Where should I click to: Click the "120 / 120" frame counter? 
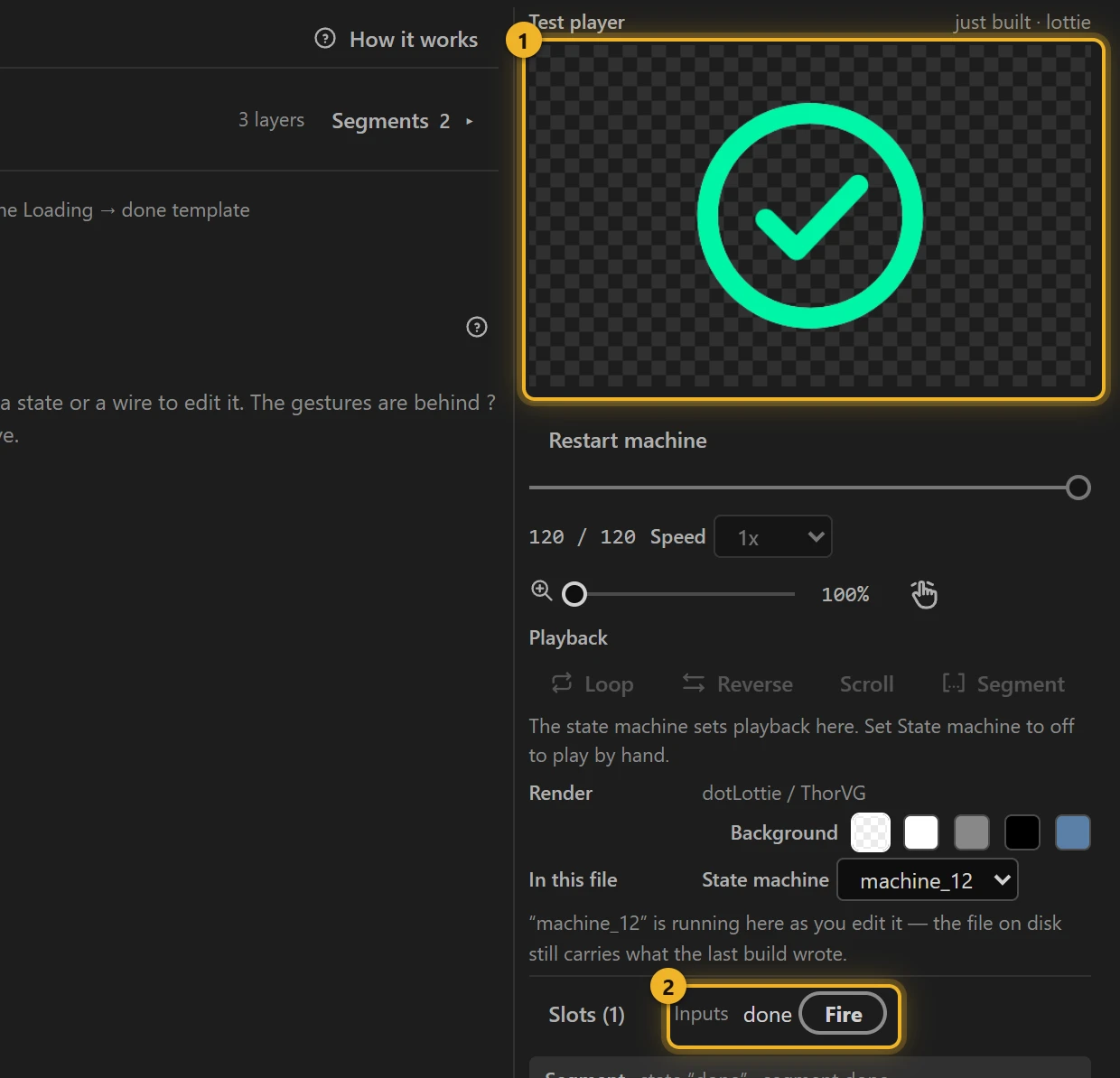[x=583, y=537]
